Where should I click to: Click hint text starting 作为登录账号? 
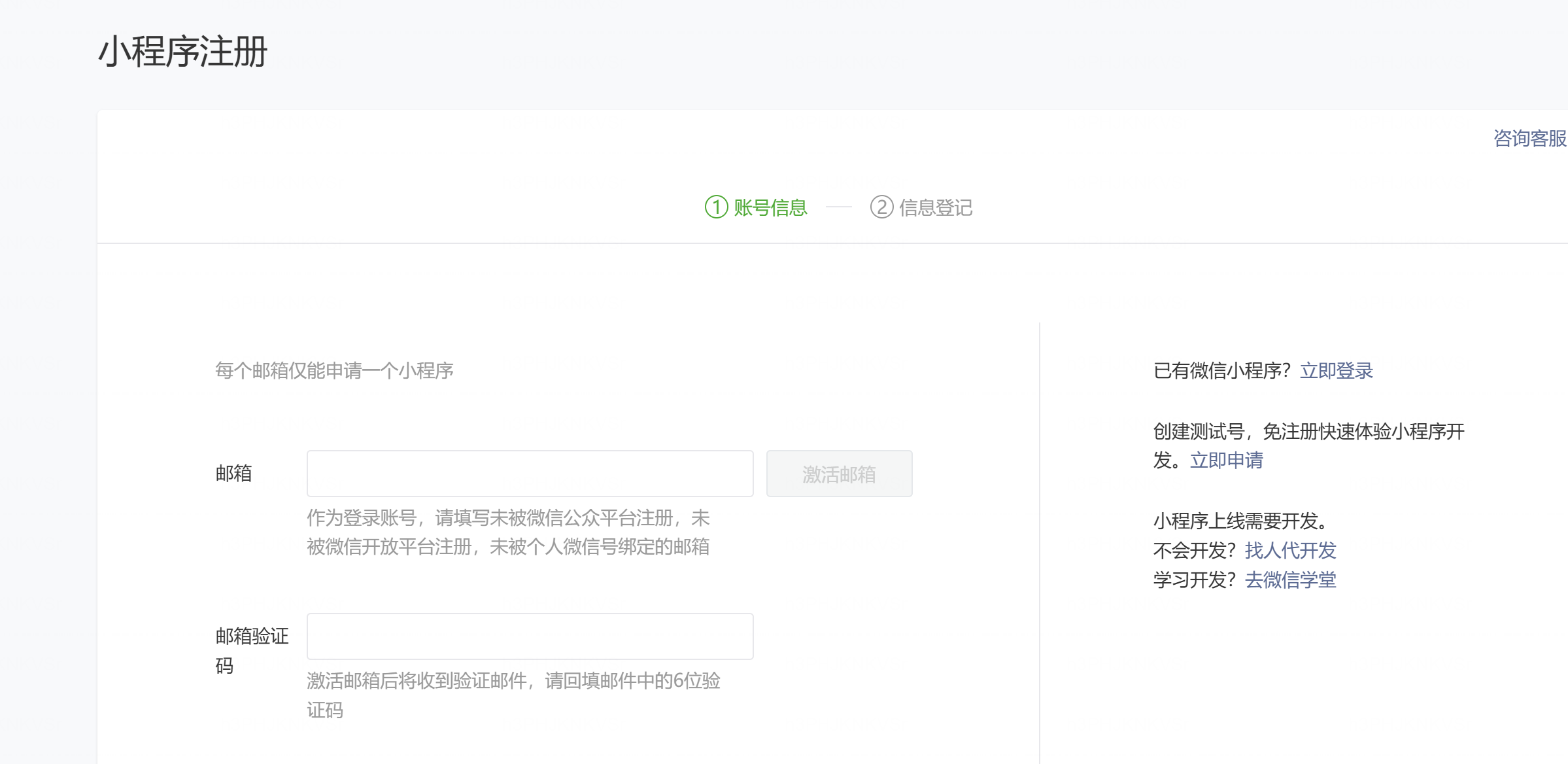click(x=509, y=532)
